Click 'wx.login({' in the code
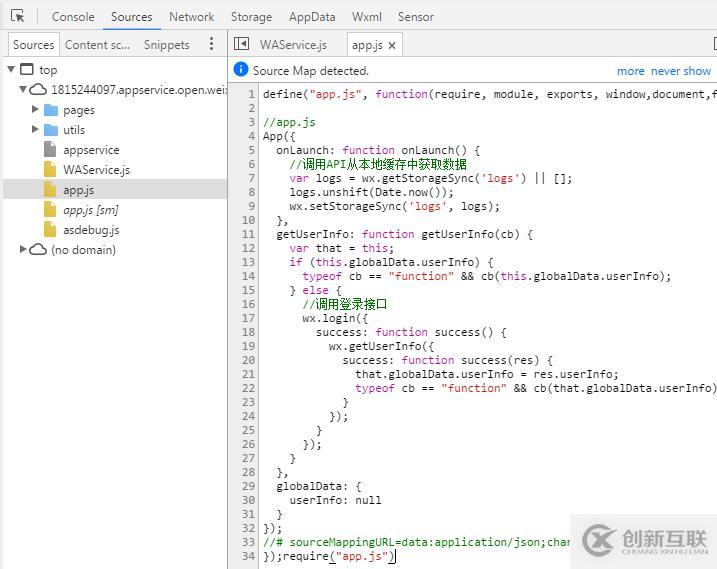 335,318
